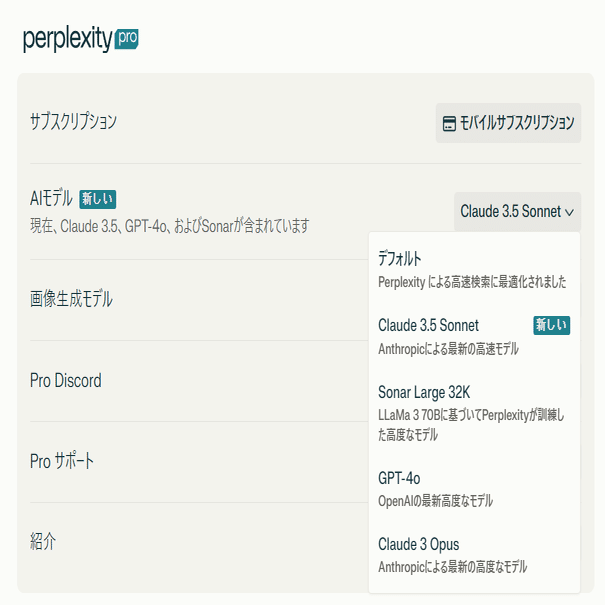Click the chevron arrow on model selector
Image resolution: width=605 pixels, height=605 pixels.
[569, 212]
